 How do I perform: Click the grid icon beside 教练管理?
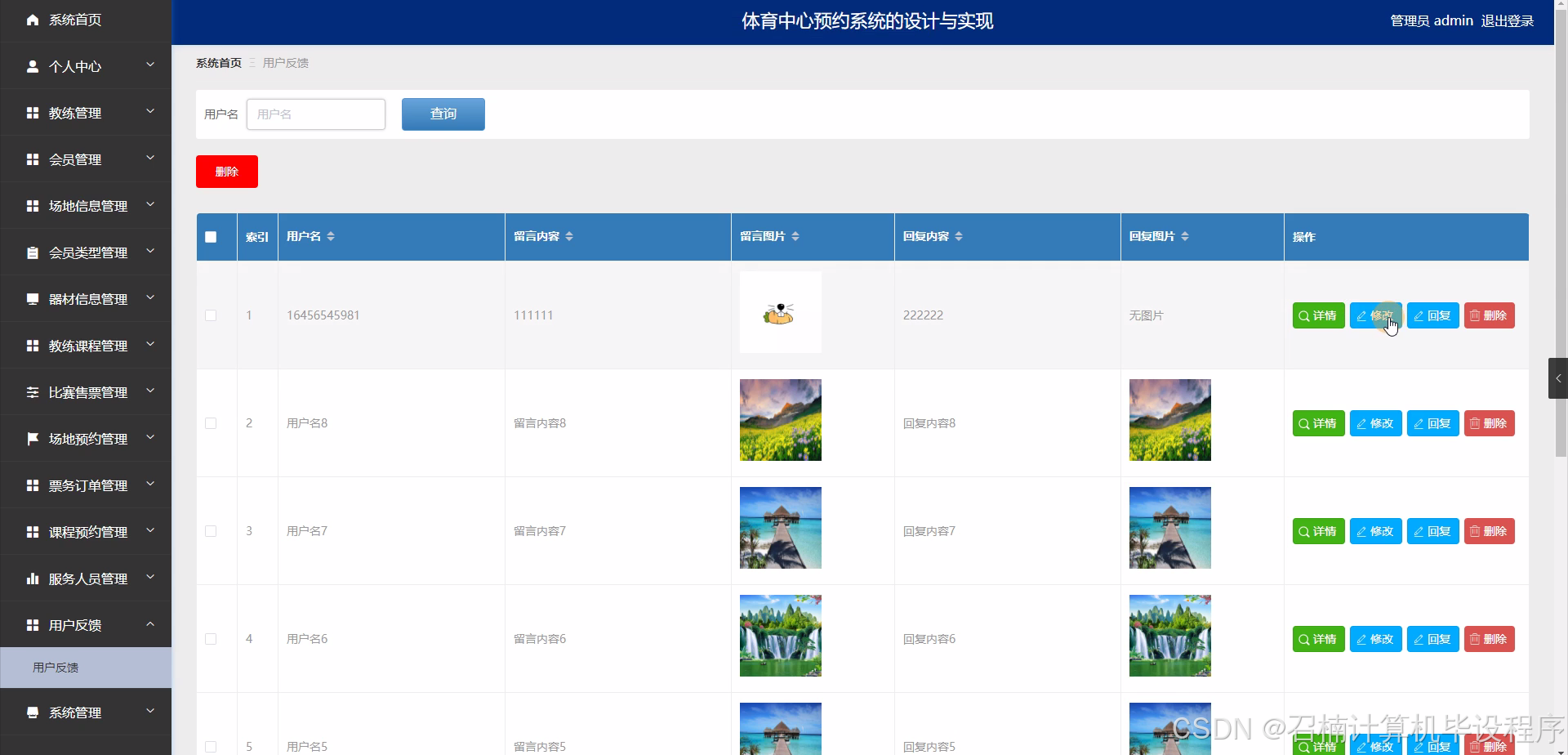tap(33, 113)
